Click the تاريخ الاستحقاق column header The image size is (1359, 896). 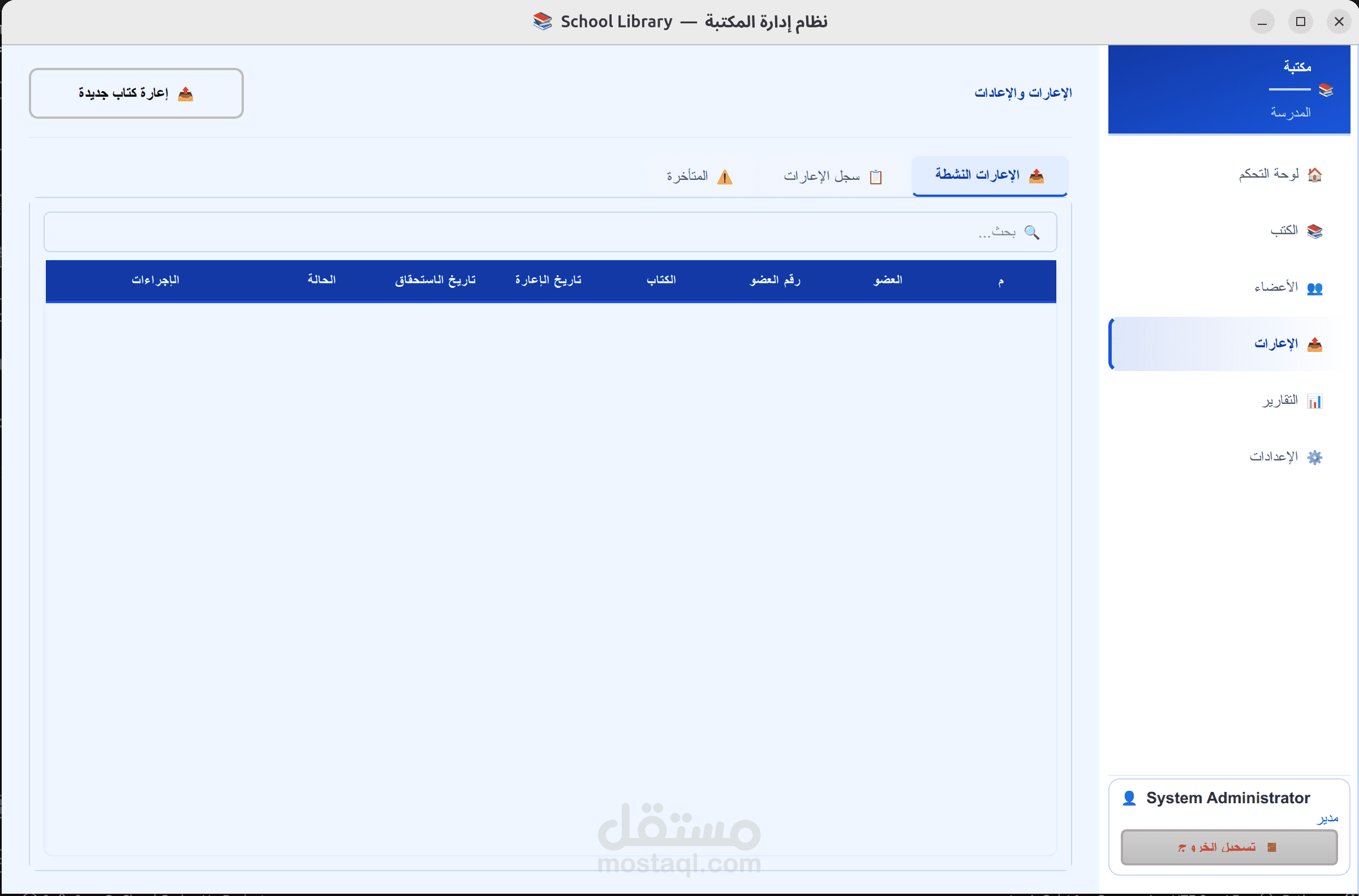(x=435, y=280)
